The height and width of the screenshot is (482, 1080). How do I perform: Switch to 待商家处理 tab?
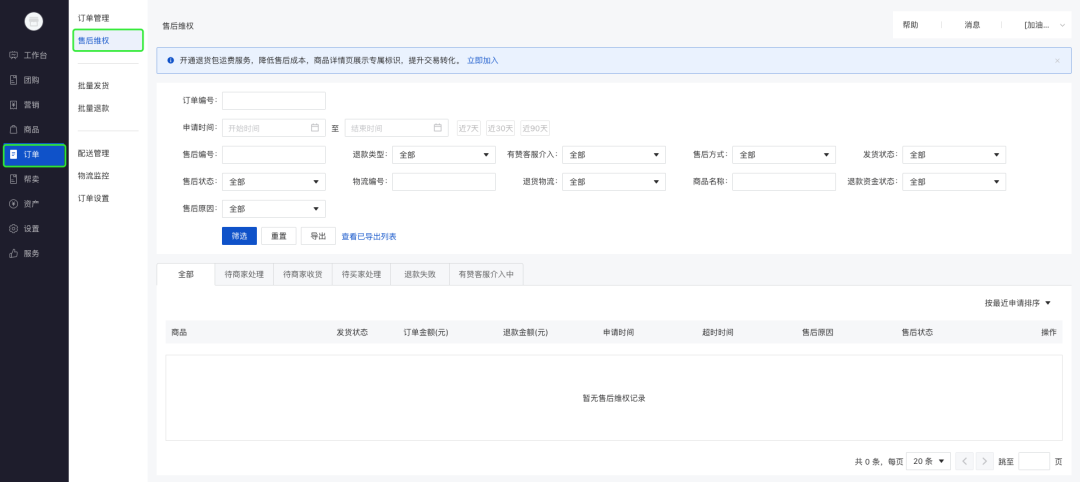point(244,274)
